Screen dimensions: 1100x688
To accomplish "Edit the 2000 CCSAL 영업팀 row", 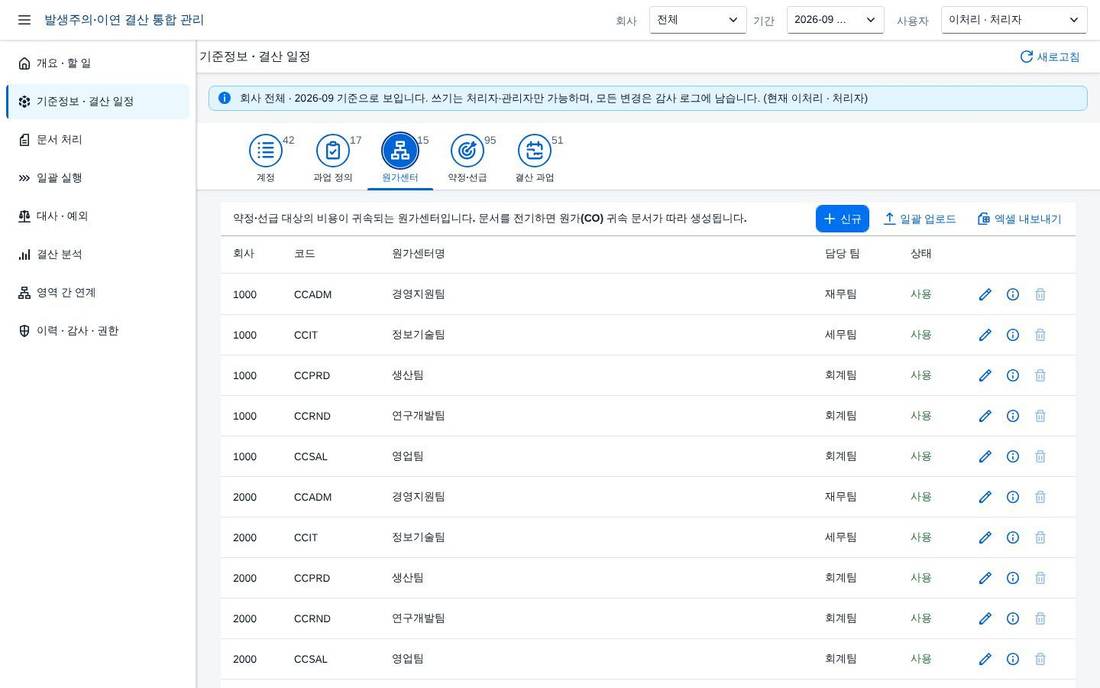I will pyautogui.click(x=985, y=659).
